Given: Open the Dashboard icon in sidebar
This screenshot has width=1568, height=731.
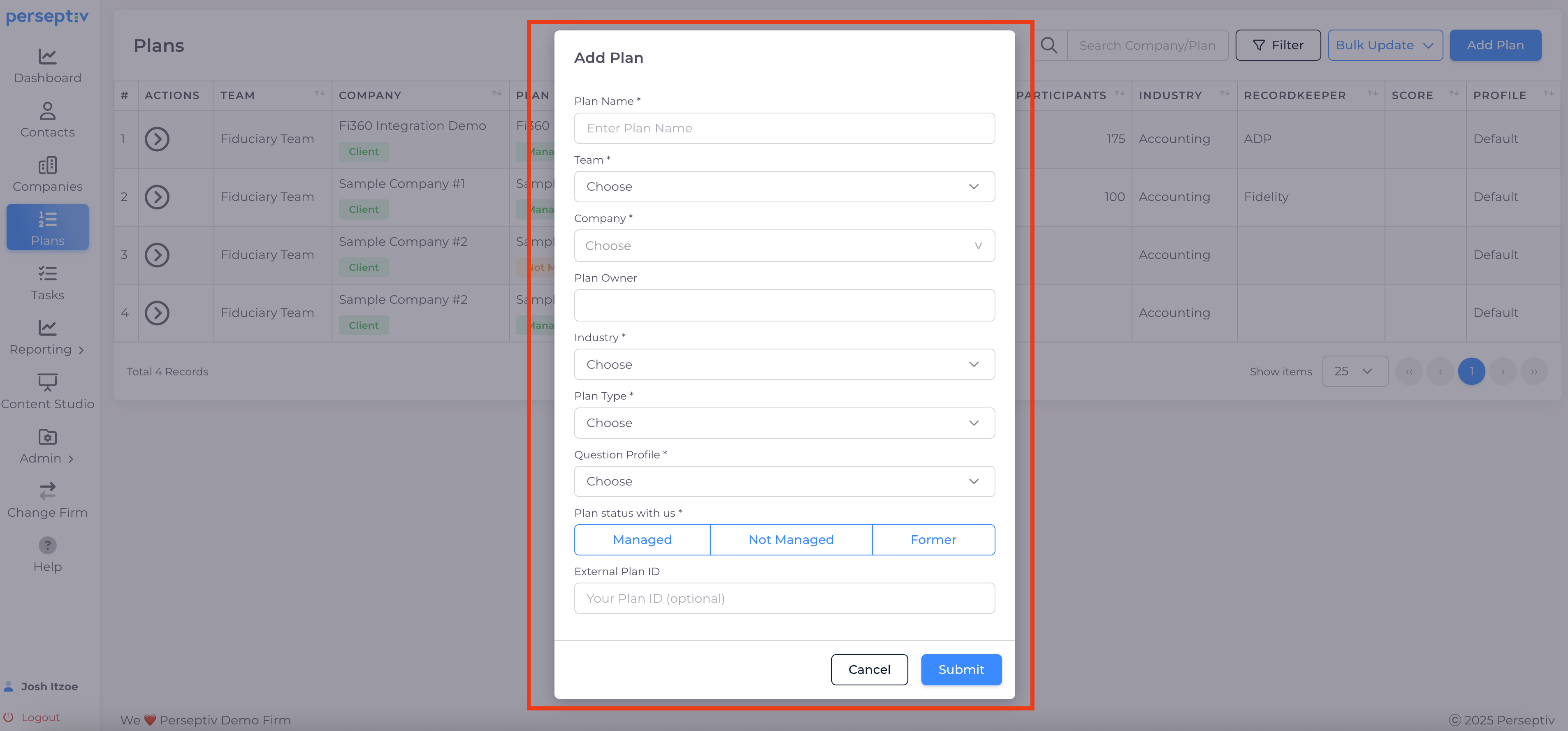Looking at the screenshot, I should (47, 57).
